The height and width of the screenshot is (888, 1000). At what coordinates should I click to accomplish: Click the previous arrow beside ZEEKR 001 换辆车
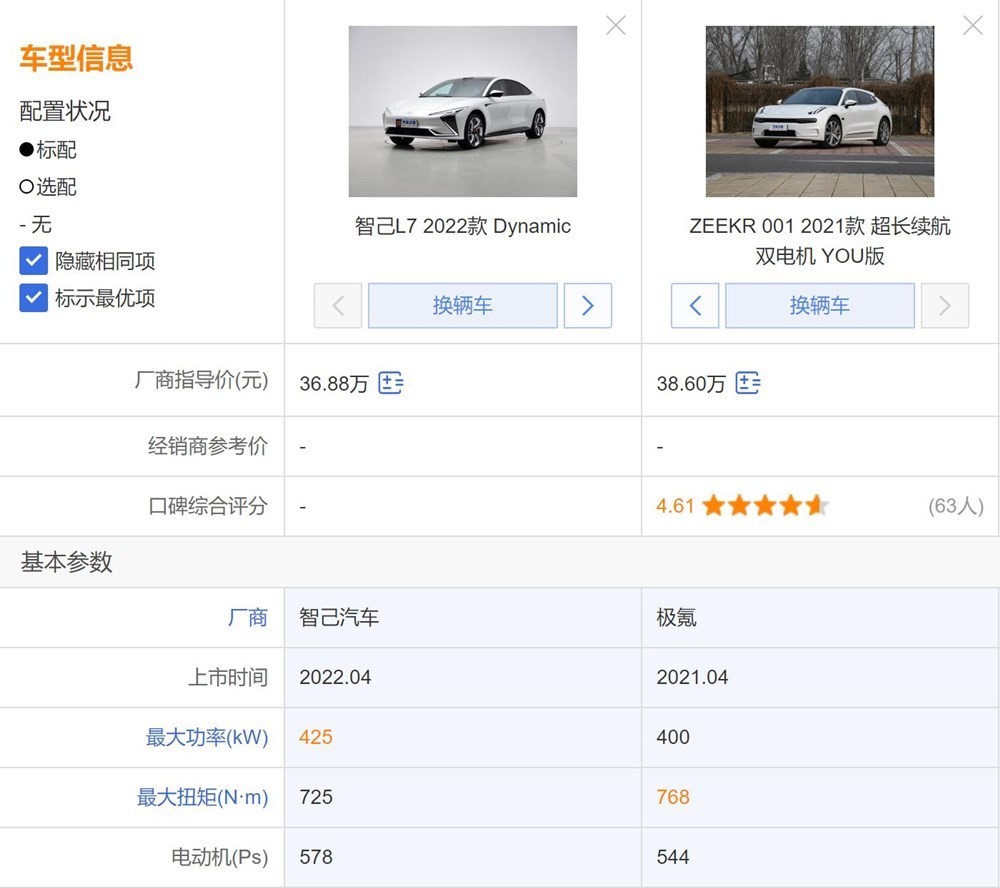pyautogui.click(x=695, y=306)
